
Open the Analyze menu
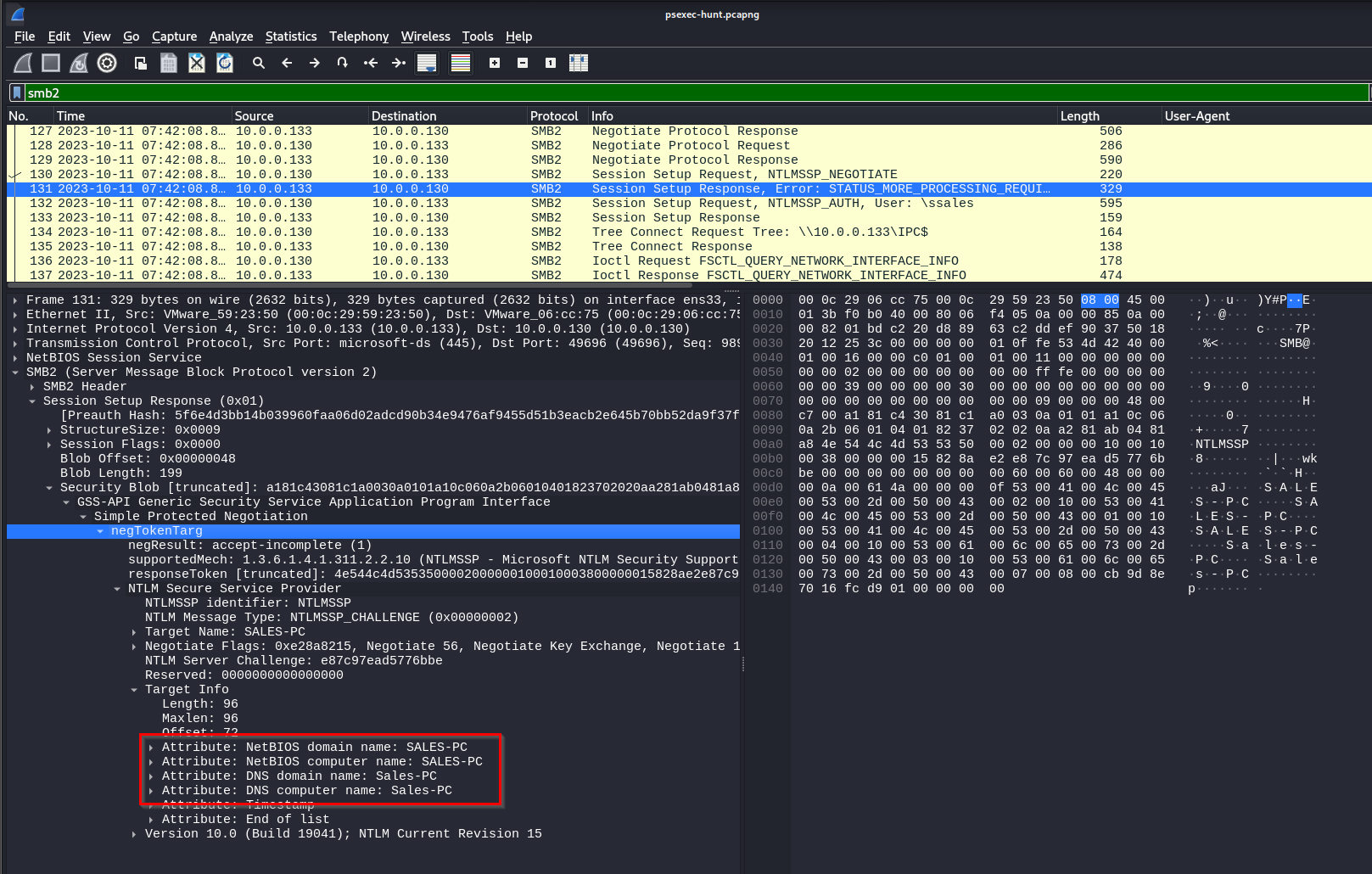pos(231,36)
